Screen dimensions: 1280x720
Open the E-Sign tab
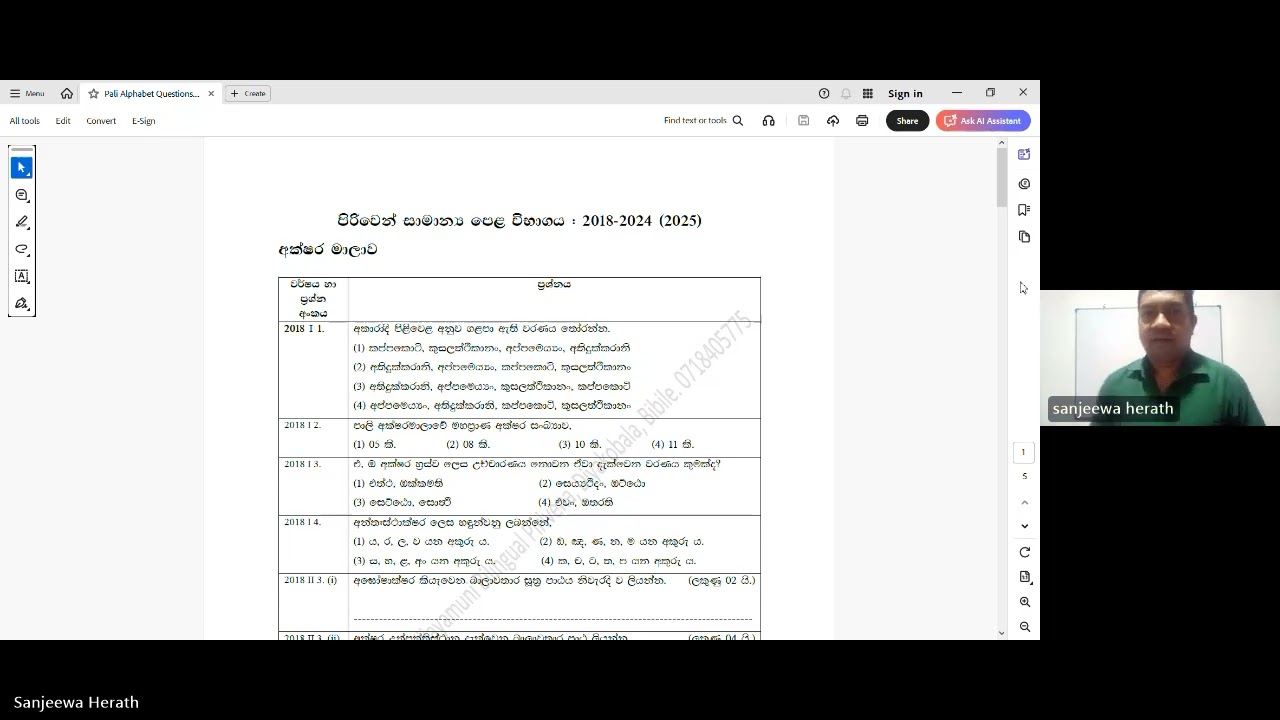144,121
